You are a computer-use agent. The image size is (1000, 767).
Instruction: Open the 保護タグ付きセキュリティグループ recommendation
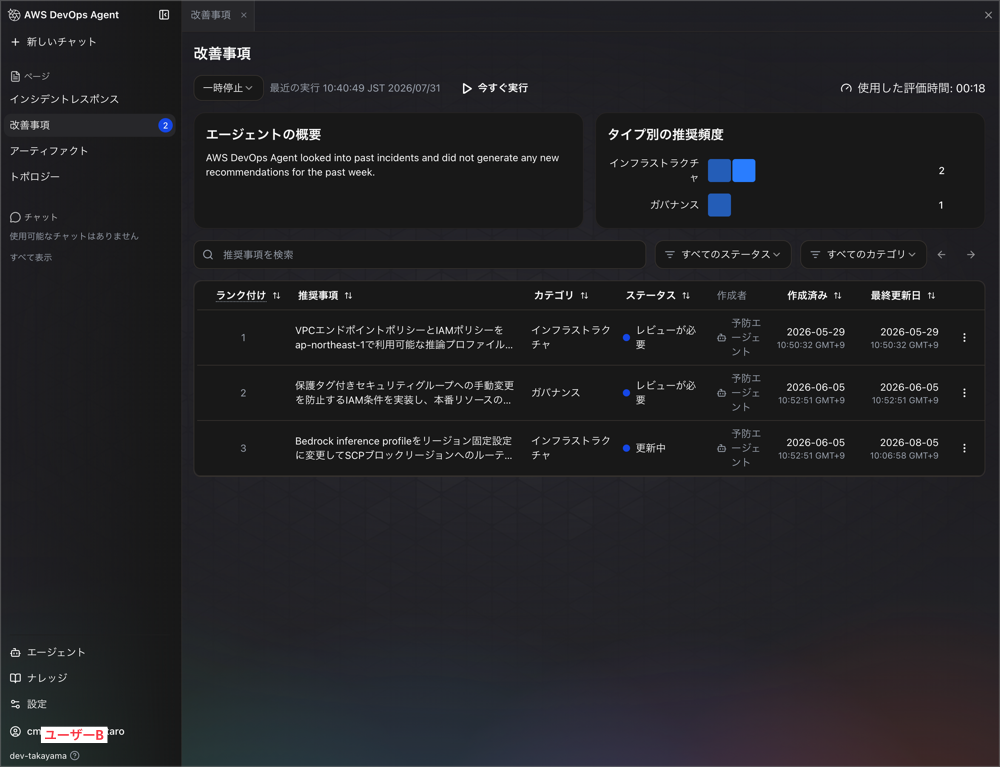pyautogui.click(x=404, y=393)
